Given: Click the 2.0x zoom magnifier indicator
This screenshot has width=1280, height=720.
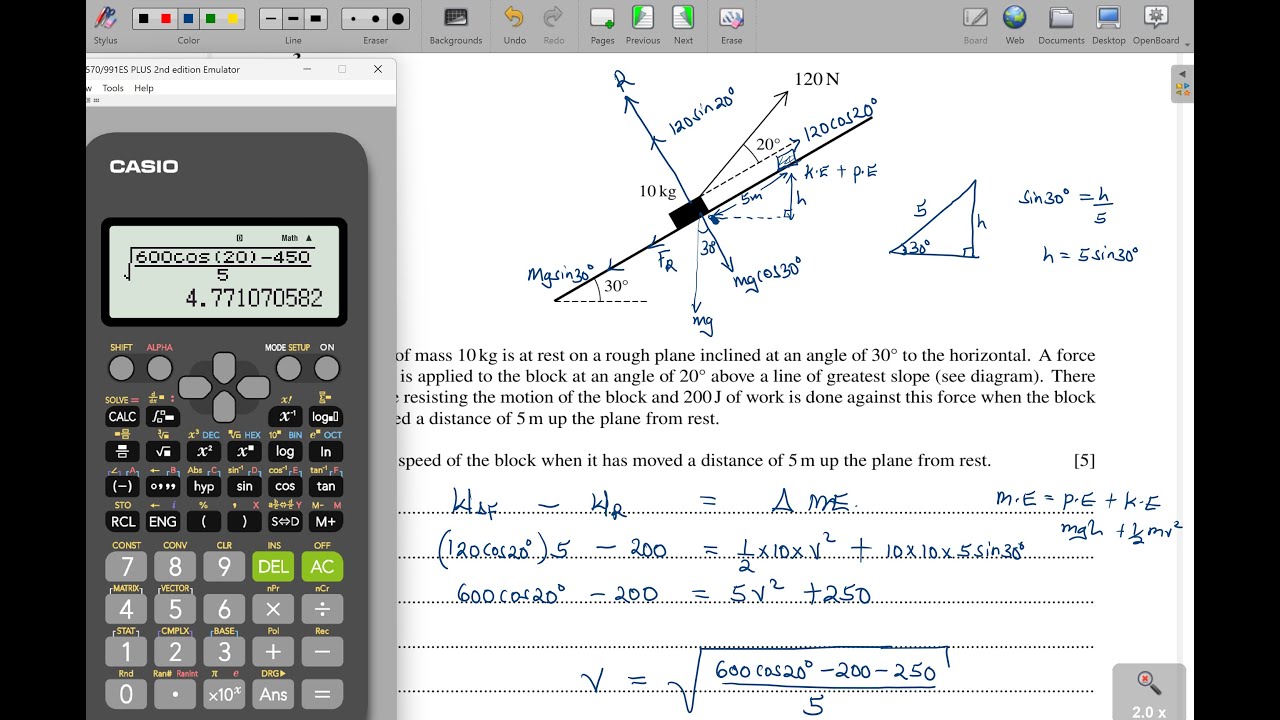Looking at the screenshot, I should click(1149, 692).
